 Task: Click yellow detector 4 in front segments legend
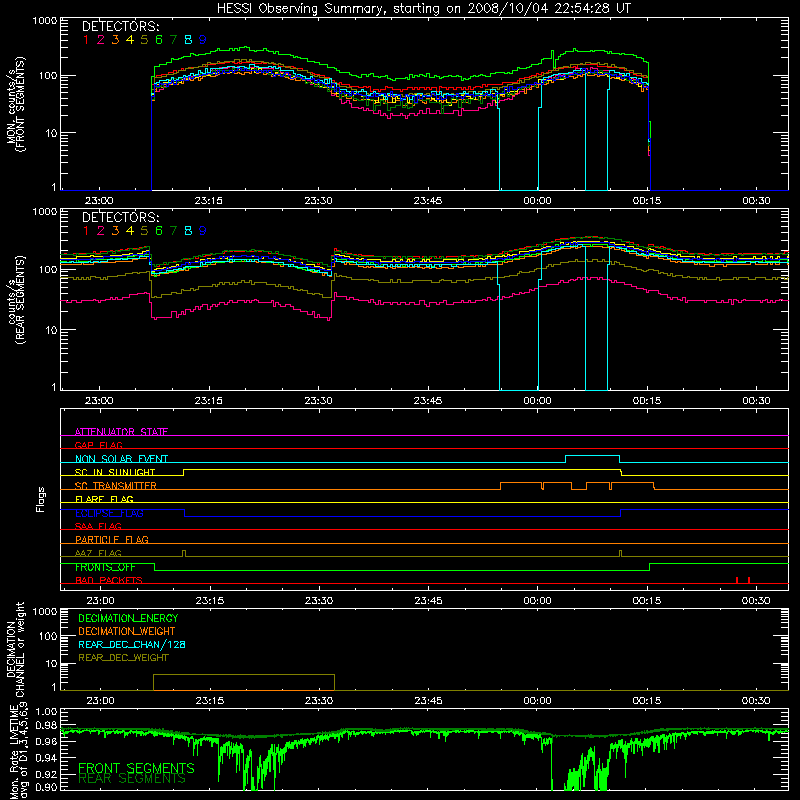click(130, 39)
